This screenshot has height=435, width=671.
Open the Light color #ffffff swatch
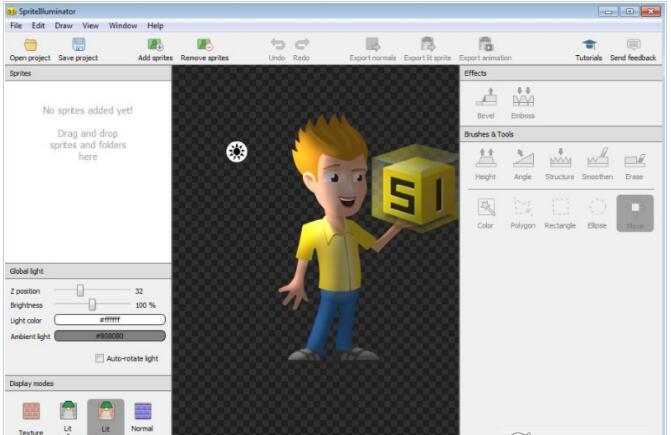[110, 320]
